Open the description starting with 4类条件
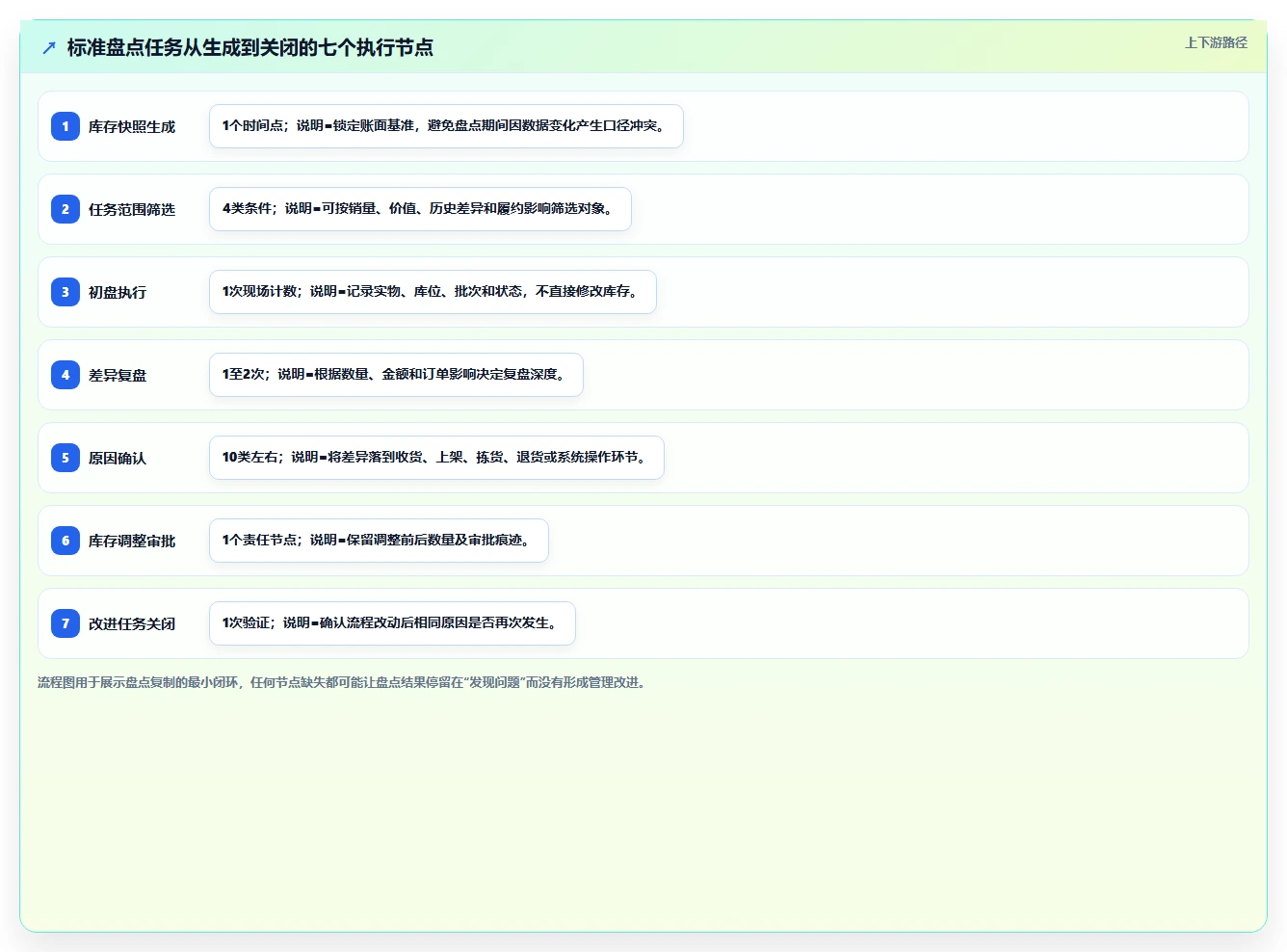Image resolution: width=1287 pixels, height=952 pixels. (x=420, y=209)
